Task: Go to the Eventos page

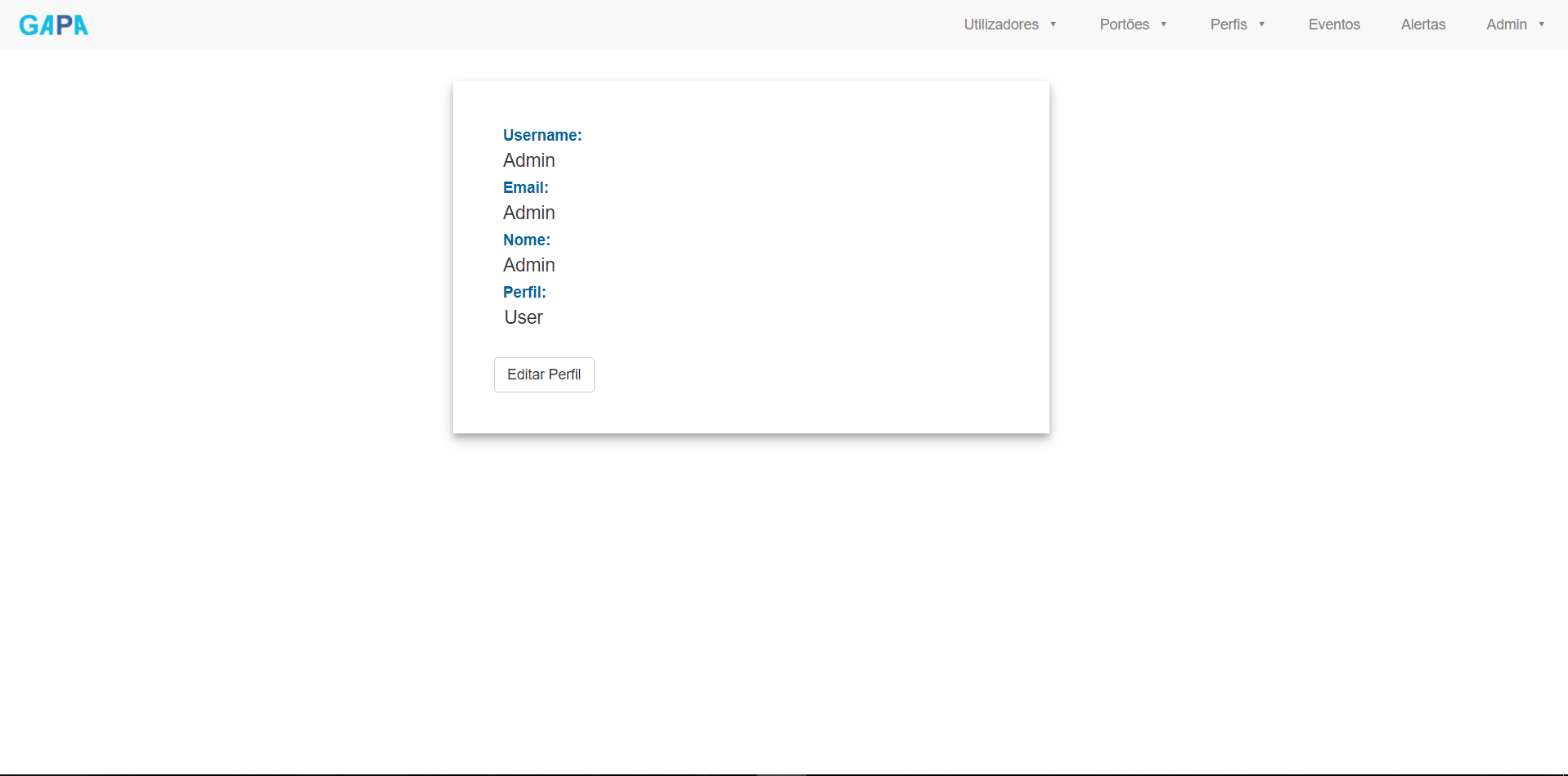Action: (1334, 25)
